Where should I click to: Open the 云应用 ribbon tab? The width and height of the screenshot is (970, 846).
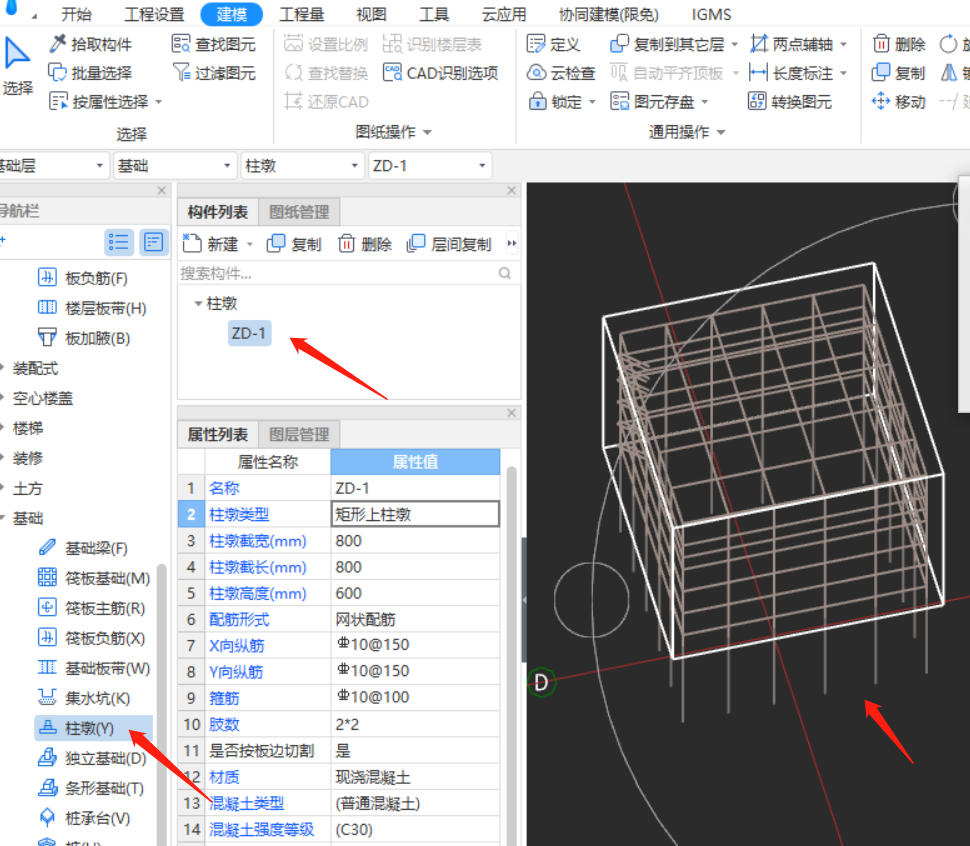504,14
